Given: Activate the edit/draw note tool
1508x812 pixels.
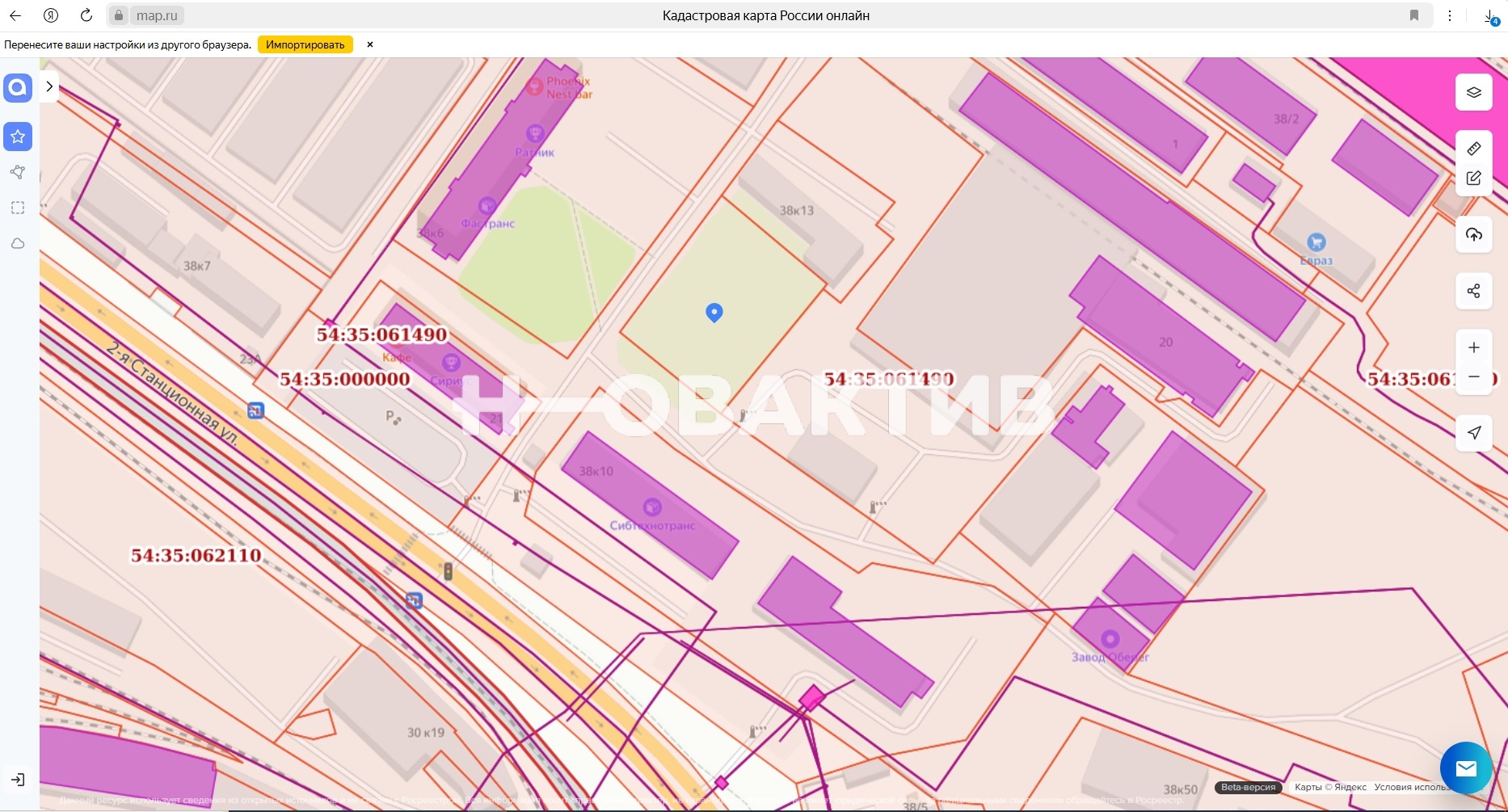Looking at the screenshot, I should 1473,179.
